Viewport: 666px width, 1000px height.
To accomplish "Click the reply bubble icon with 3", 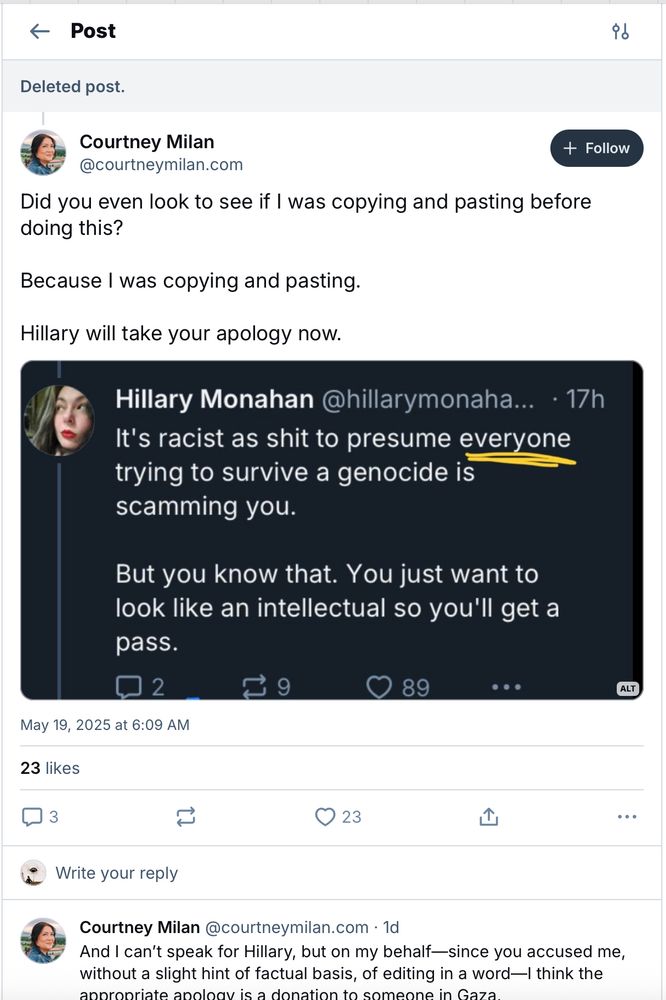I will coord(40,817).
